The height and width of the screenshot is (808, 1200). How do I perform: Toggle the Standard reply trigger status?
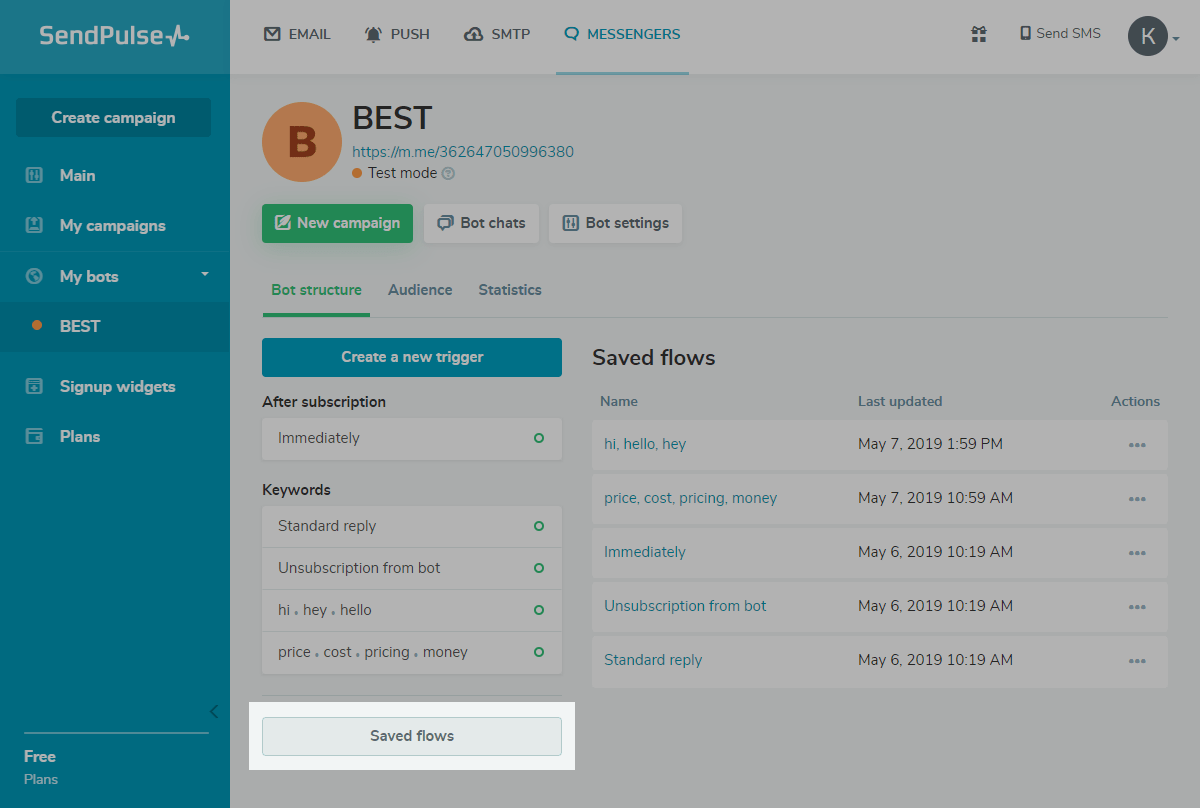(x=539, y=526)
